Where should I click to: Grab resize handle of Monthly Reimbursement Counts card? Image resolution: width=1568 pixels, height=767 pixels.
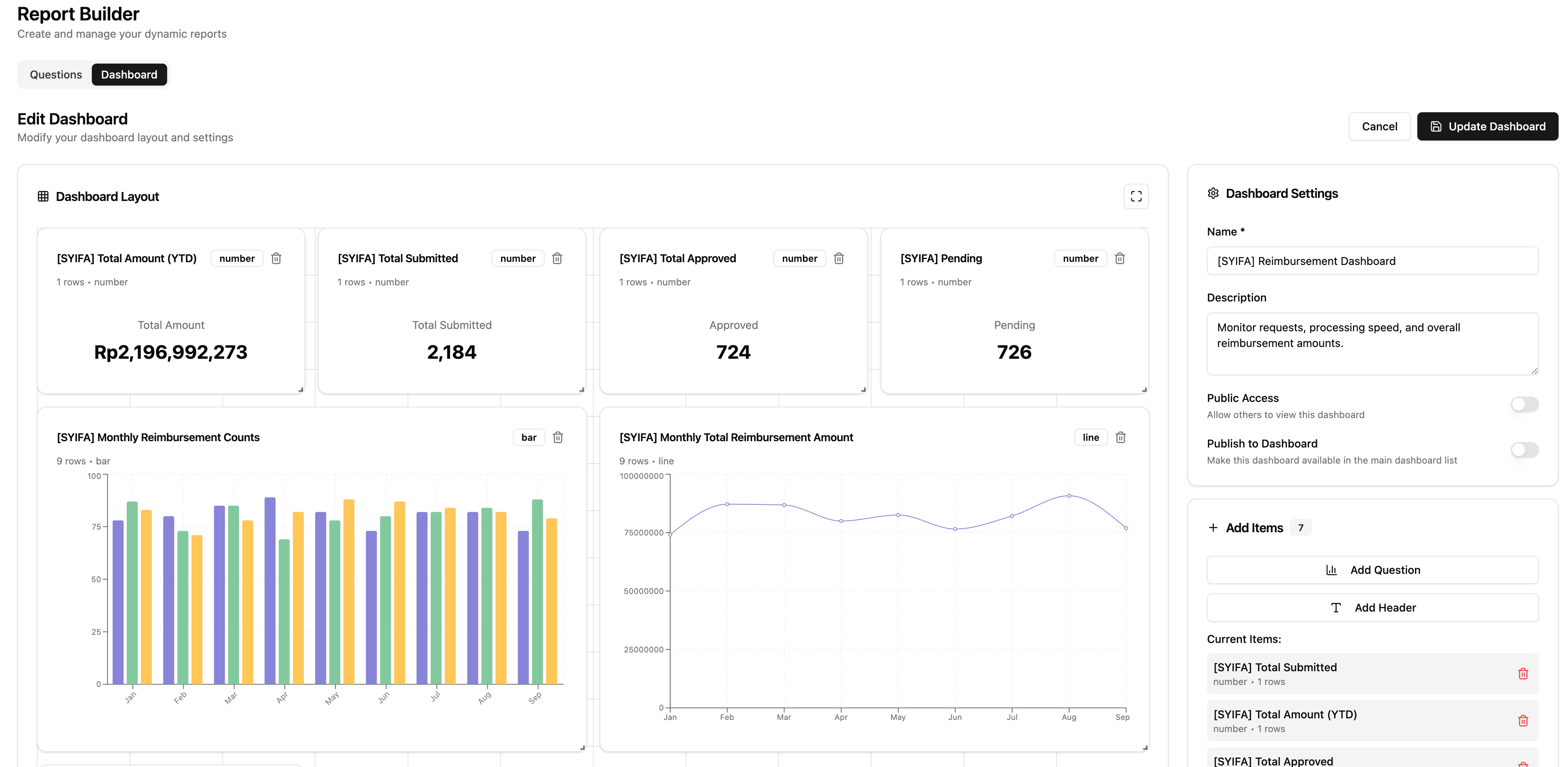[x=582, y=747]
